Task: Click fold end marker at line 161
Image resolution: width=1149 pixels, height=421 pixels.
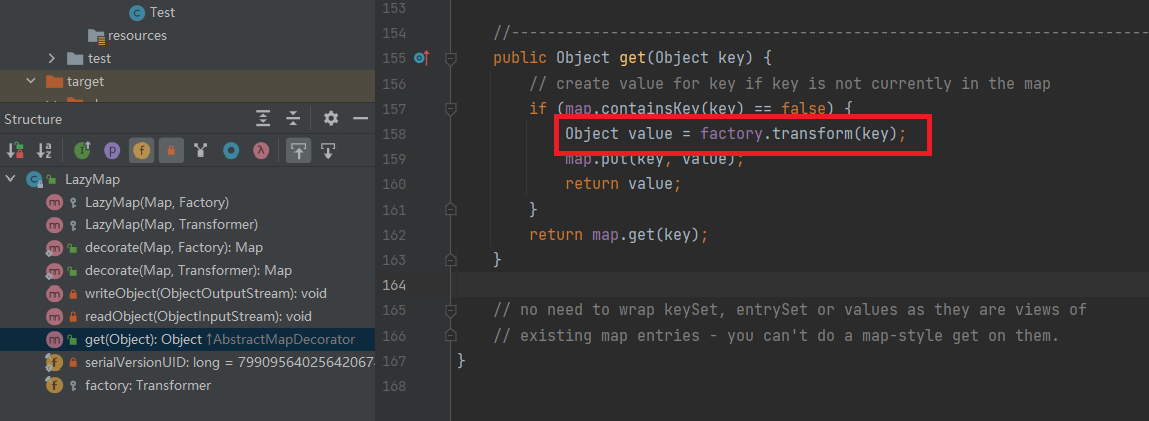Action: (451, 209)
